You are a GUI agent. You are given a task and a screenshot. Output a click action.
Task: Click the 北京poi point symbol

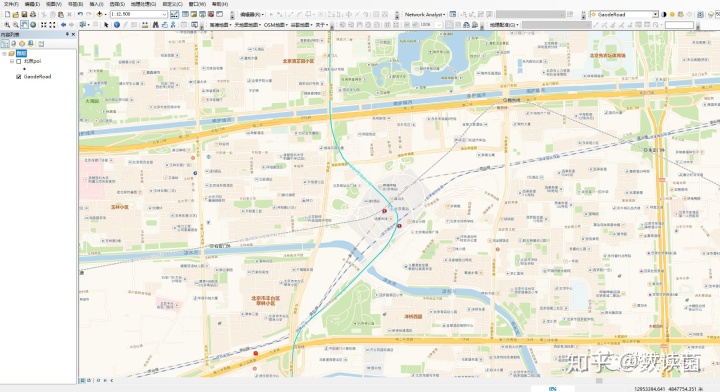pyautogui.click(x=24, y=69)
